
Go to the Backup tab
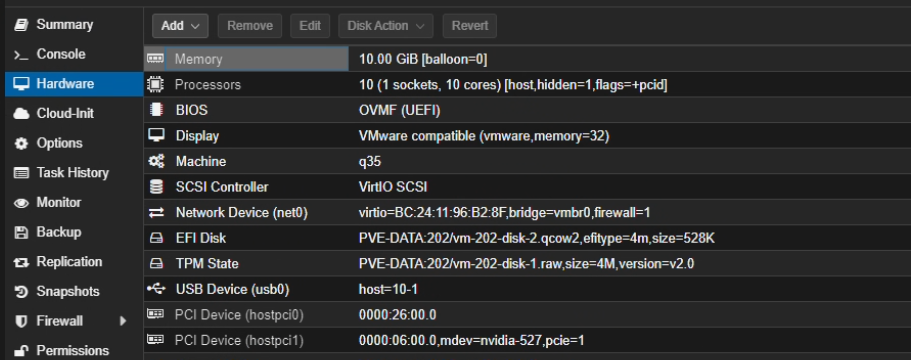(59, 232)
